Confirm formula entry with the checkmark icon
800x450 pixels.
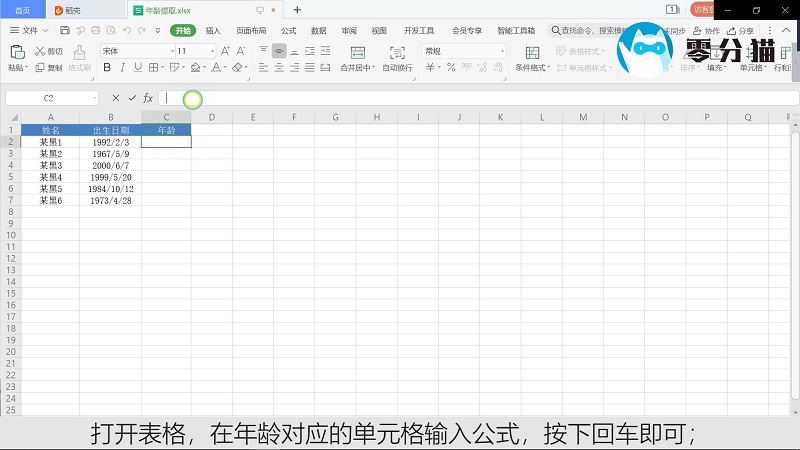(131, 98)
